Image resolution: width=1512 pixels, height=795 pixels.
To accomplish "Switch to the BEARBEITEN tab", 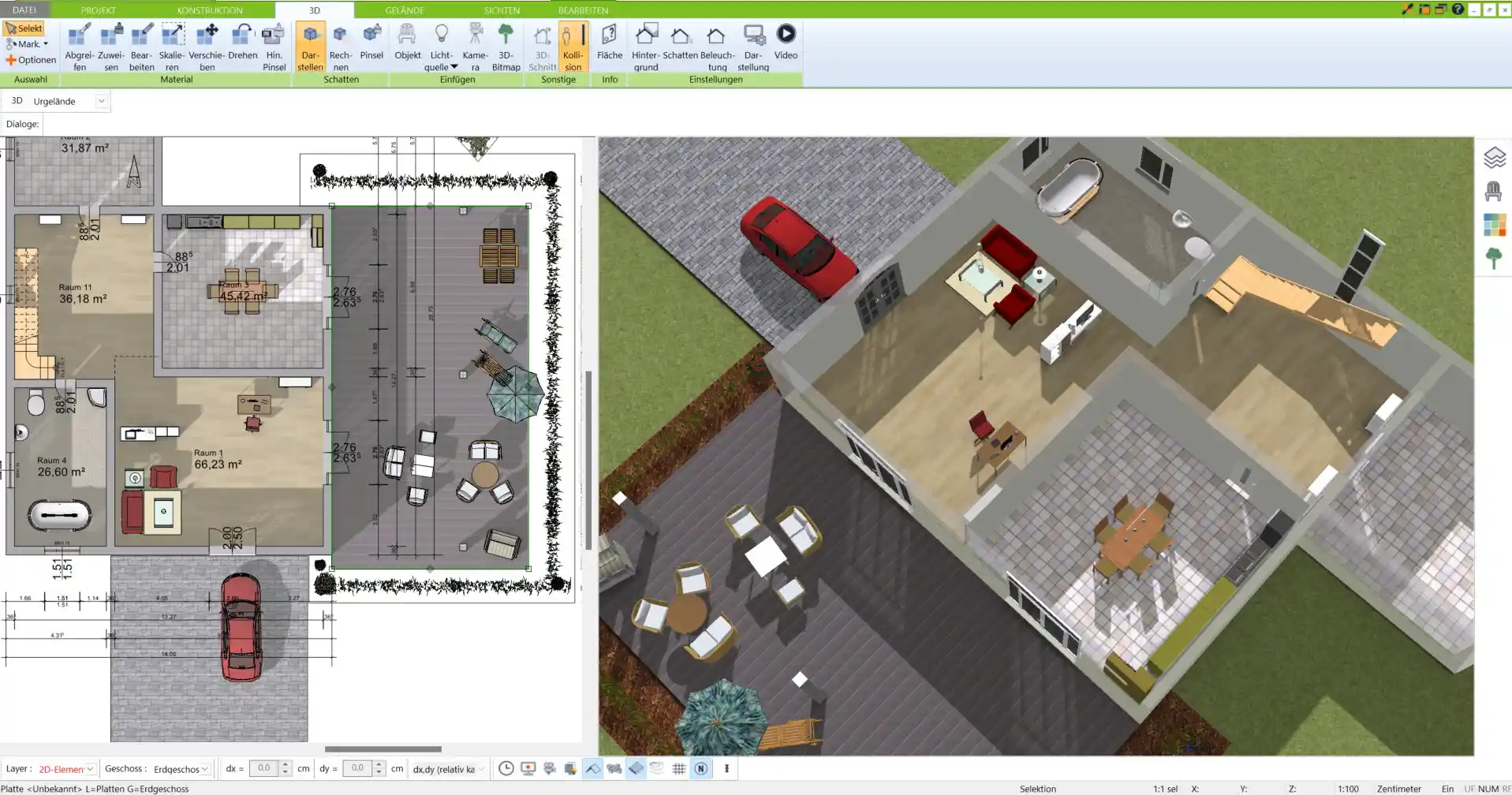I will (583, 10).
